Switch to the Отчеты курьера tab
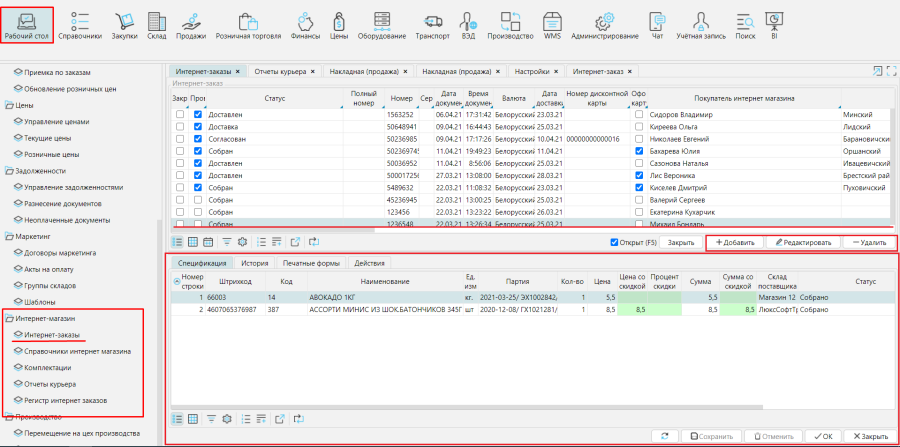900x447 pixels. (x=280, y=72)
